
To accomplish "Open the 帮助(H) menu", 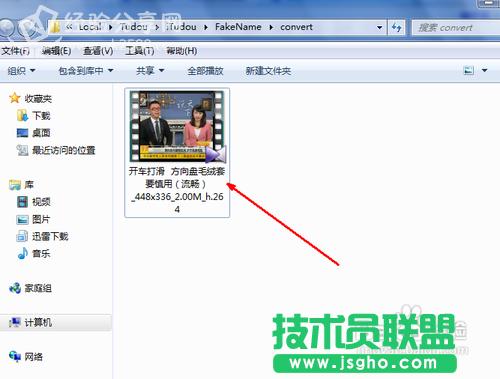I will pos(181,51).
